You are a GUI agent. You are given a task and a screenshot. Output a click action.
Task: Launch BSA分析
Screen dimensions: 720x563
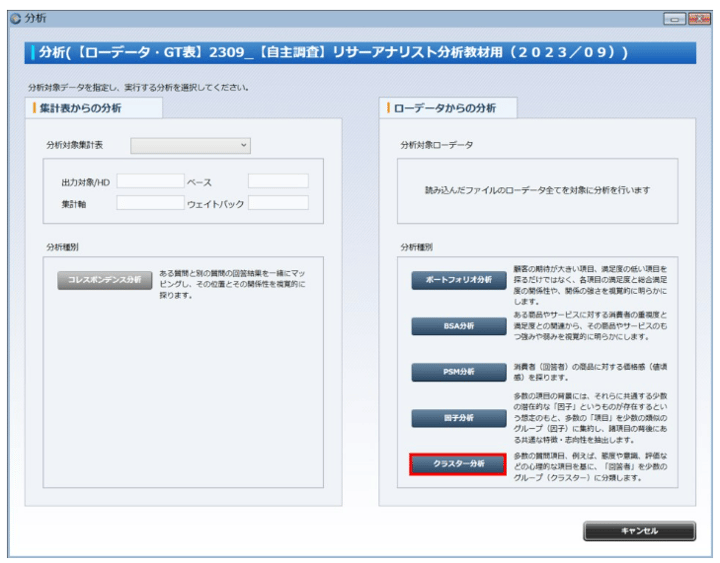[x=457, y=326]
